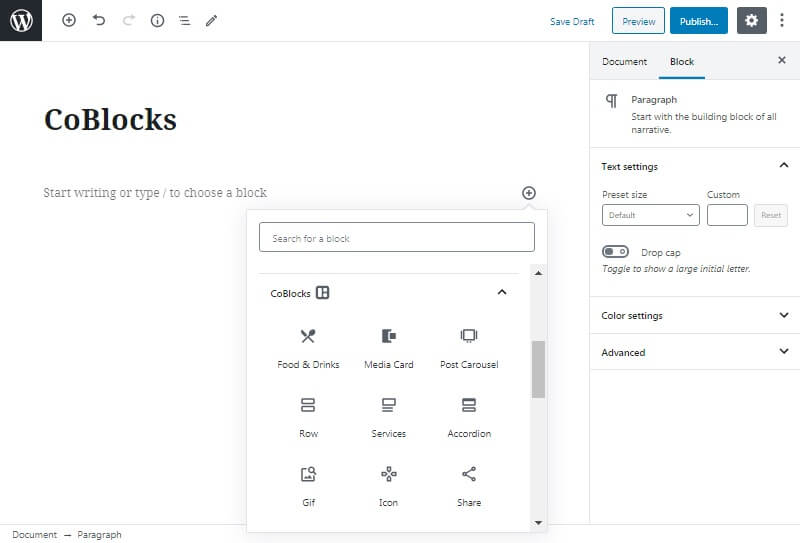Viewport: 800px width, 543px height.
Task: Expand the Advanced panel
Action: [x=694, y=352]
